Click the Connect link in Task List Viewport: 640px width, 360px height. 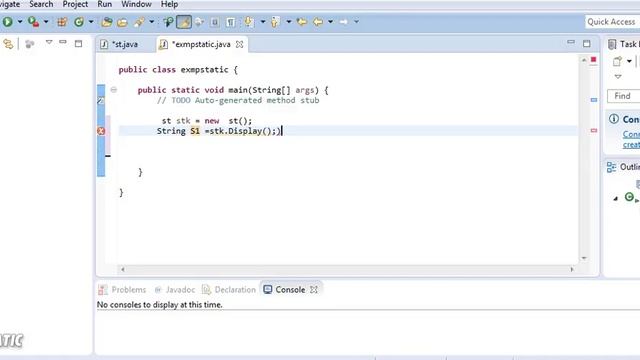[631, 134]
